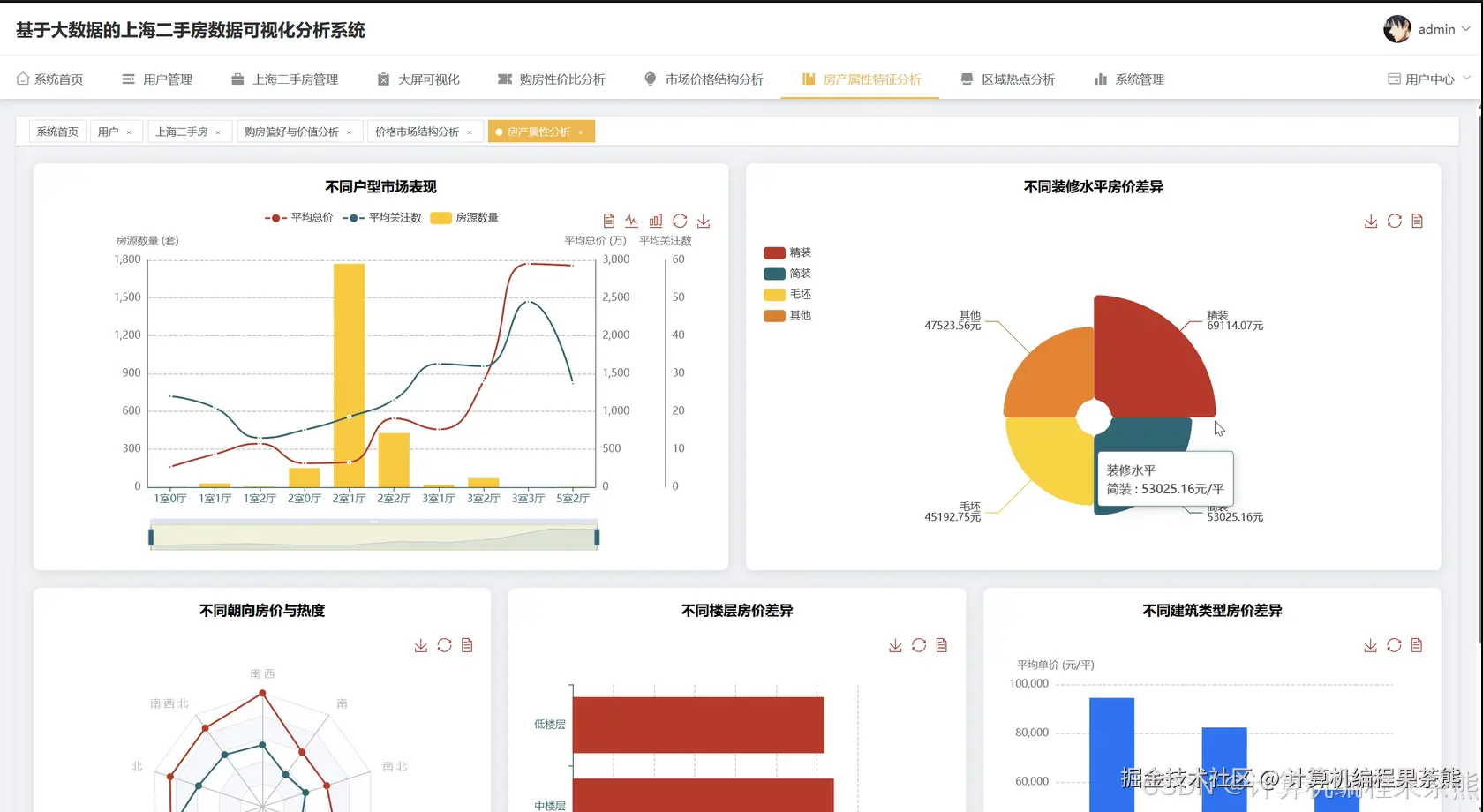Refresh the 不同装修水平房价差异 chart
This screenshot has width=1483, height=812.
[x=1395, y=221]
